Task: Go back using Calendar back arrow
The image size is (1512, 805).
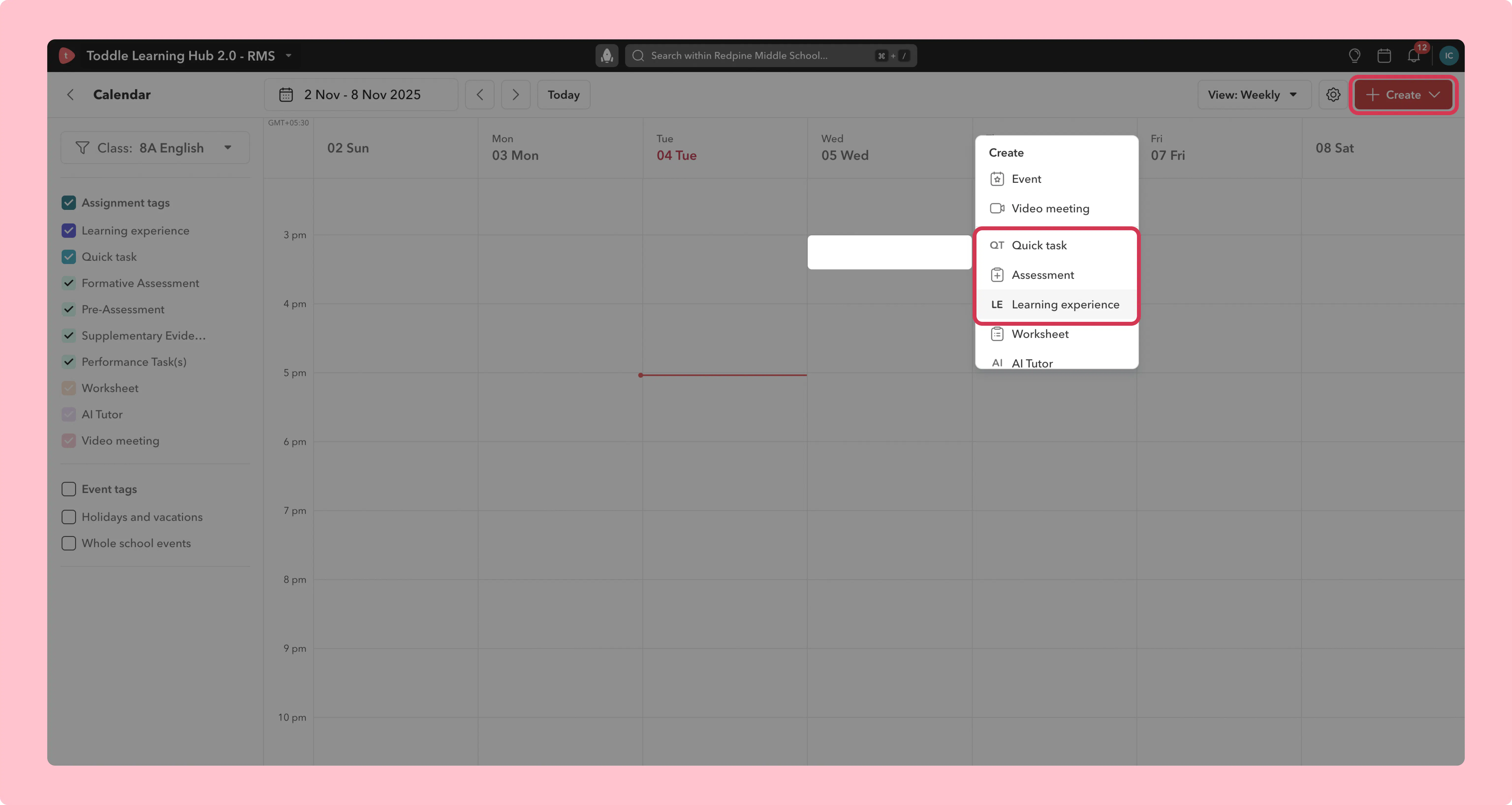Action: (70, 94)
